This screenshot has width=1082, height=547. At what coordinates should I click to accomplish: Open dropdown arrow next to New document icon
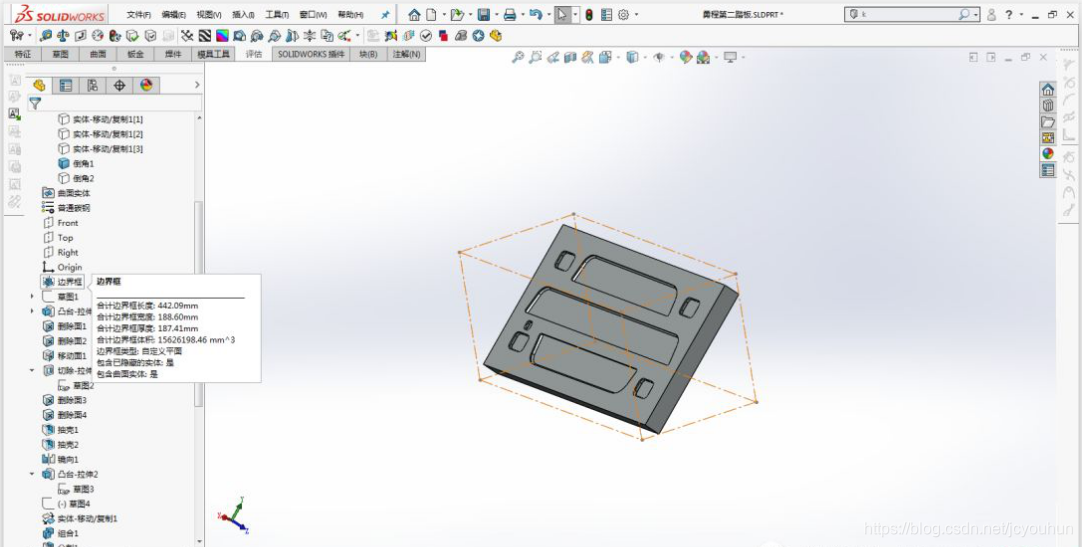coord(443,14)
